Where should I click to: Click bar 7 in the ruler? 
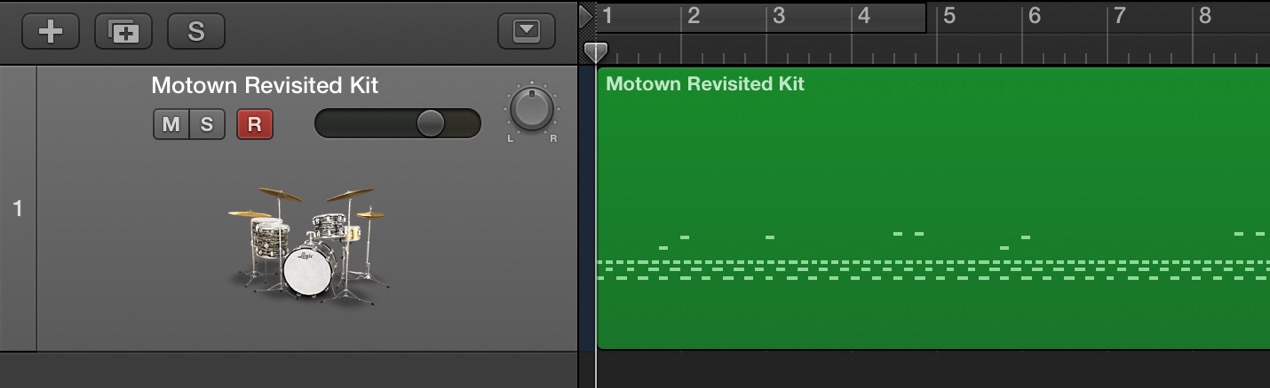(x=1120, y=15)
